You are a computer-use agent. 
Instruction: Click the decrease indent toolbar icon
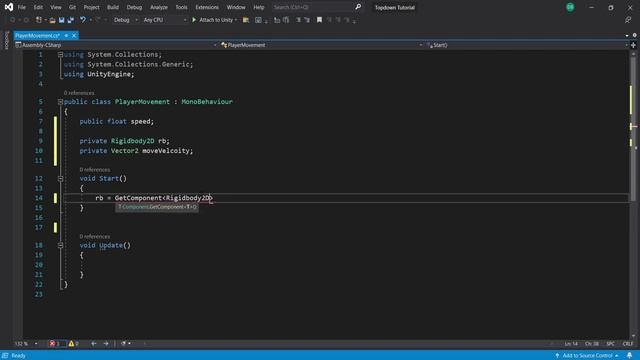pos(298,20)
